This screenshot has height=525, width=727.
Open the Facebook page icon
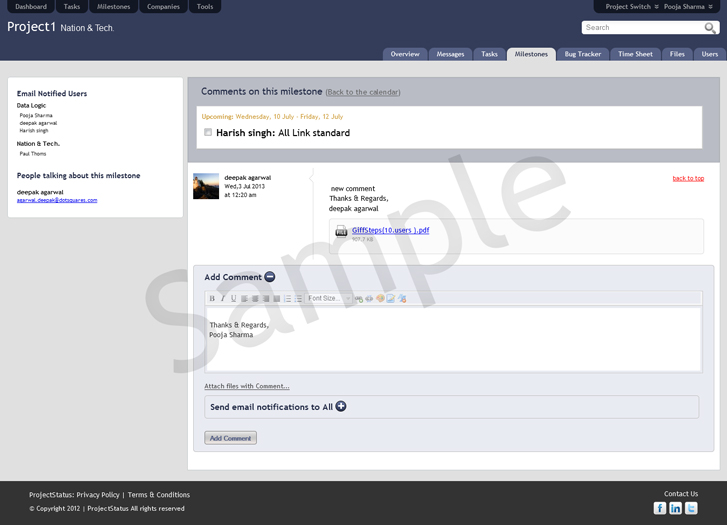click(x=660, y=508)
